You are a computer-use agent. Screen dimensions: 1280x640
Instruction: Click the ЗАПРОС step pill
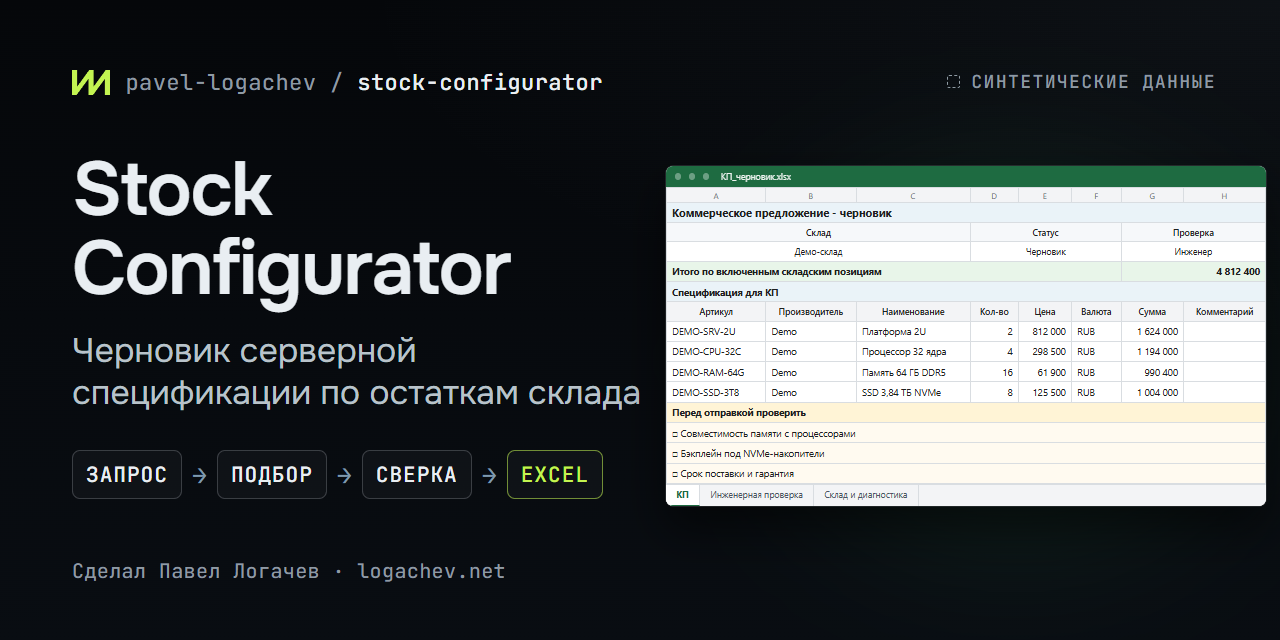tap(127, 475)
